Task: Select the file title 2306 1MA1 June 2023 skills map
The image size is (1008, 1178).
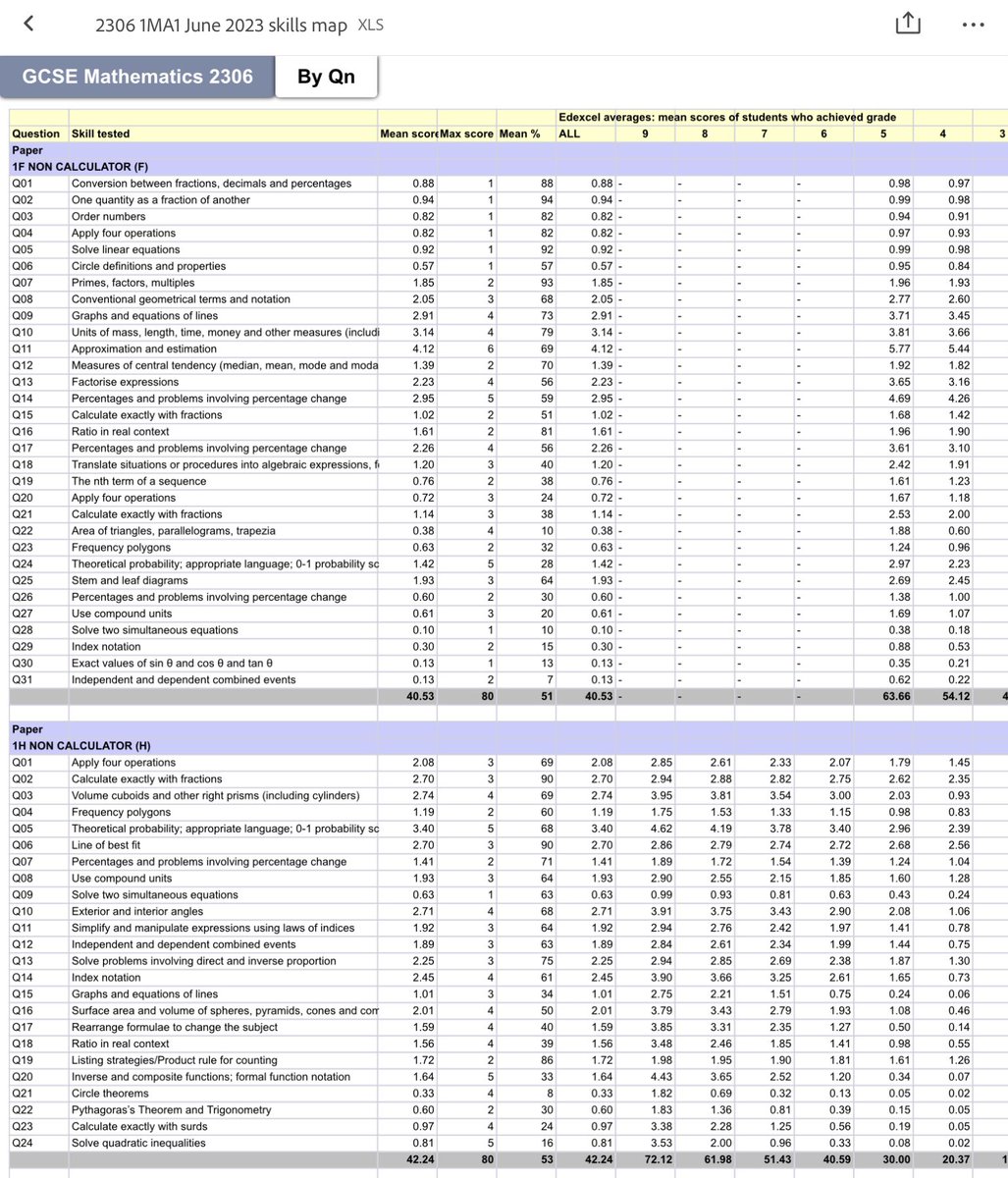Action: click(221, 25)
